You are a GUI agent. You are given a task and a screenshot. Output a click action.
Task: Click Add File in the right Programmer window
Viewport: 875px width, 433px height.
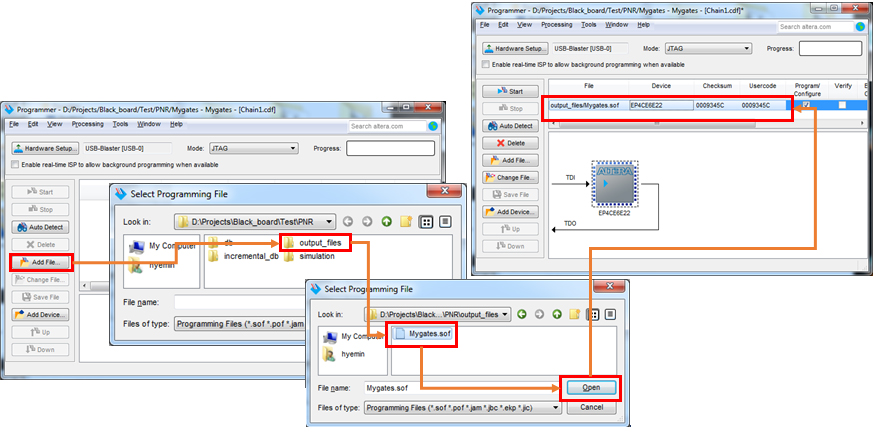click(511, 161)
